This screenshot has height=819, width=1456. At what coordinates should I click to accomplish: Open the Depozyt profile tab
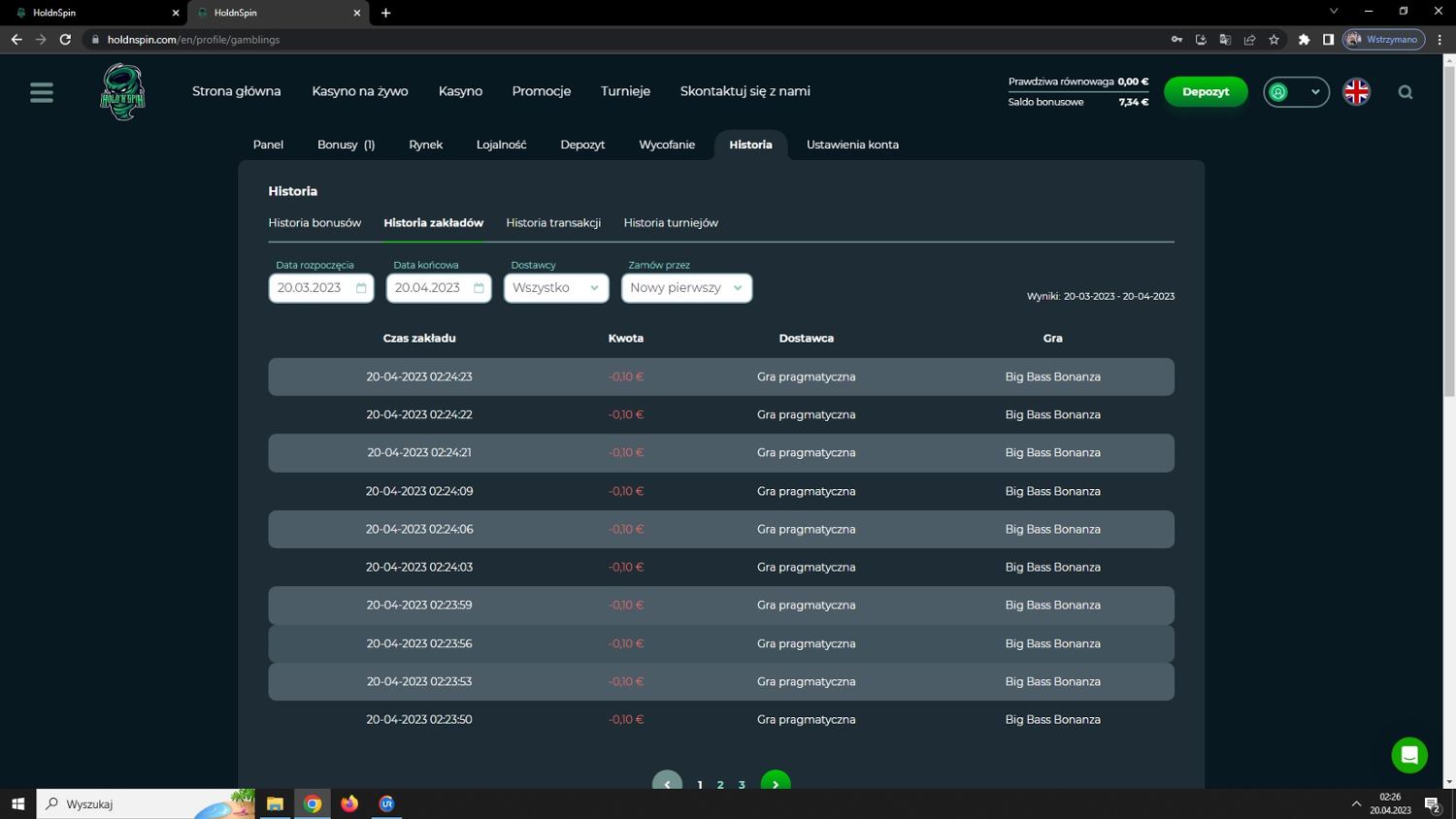click(582, 145)
